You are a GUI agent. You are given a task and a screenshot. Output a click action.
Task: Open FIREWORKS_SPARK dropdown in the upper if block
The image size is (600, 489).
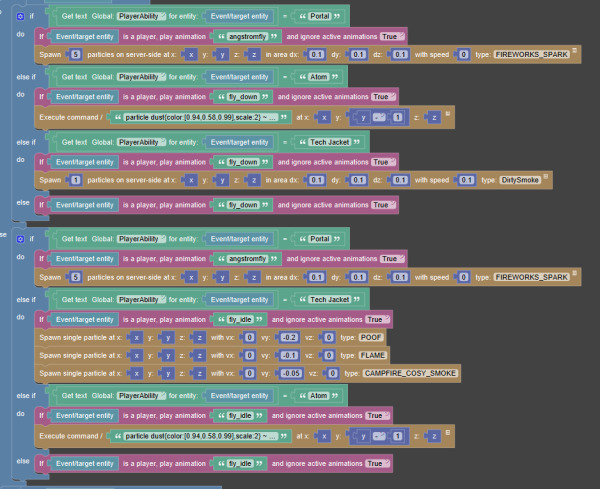[532, 55]
